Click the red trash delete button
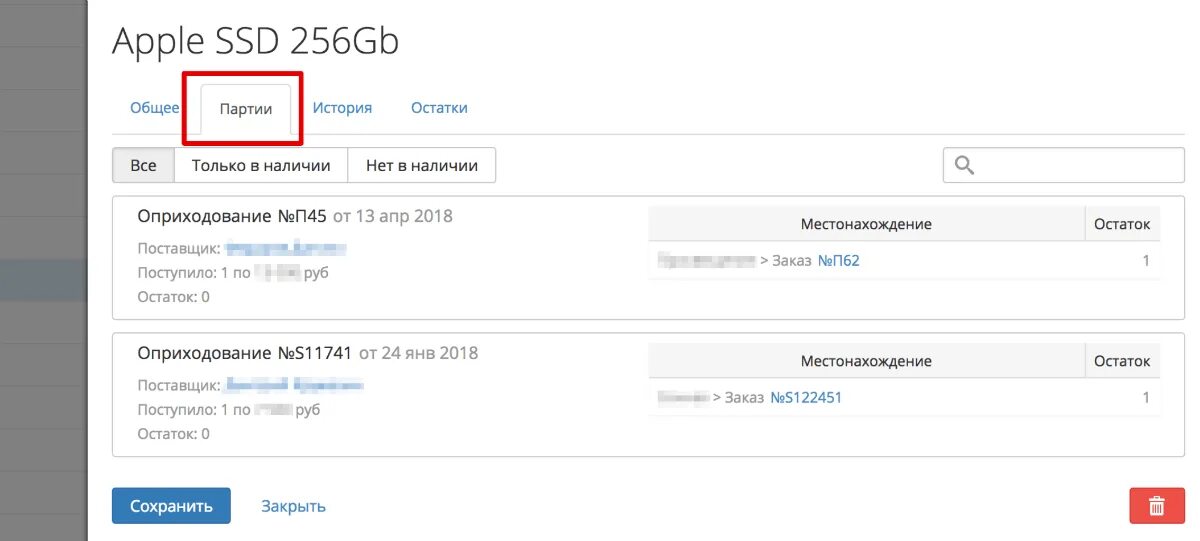1200x541 pixels. tap(1156, 506)
